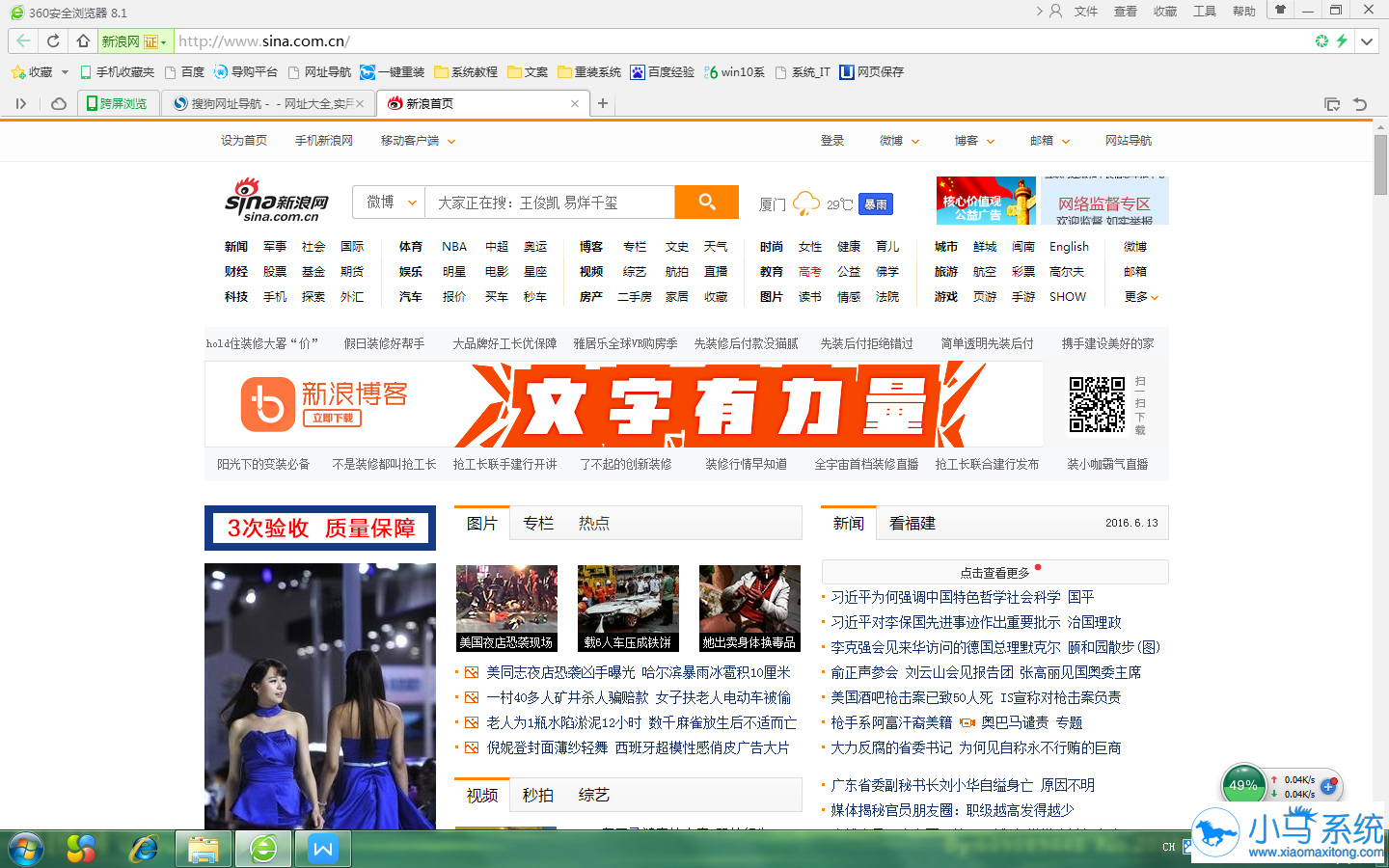Open the win10系 bookmark
The height and width of the screenshot is (868, 1389).
(735, 72)
